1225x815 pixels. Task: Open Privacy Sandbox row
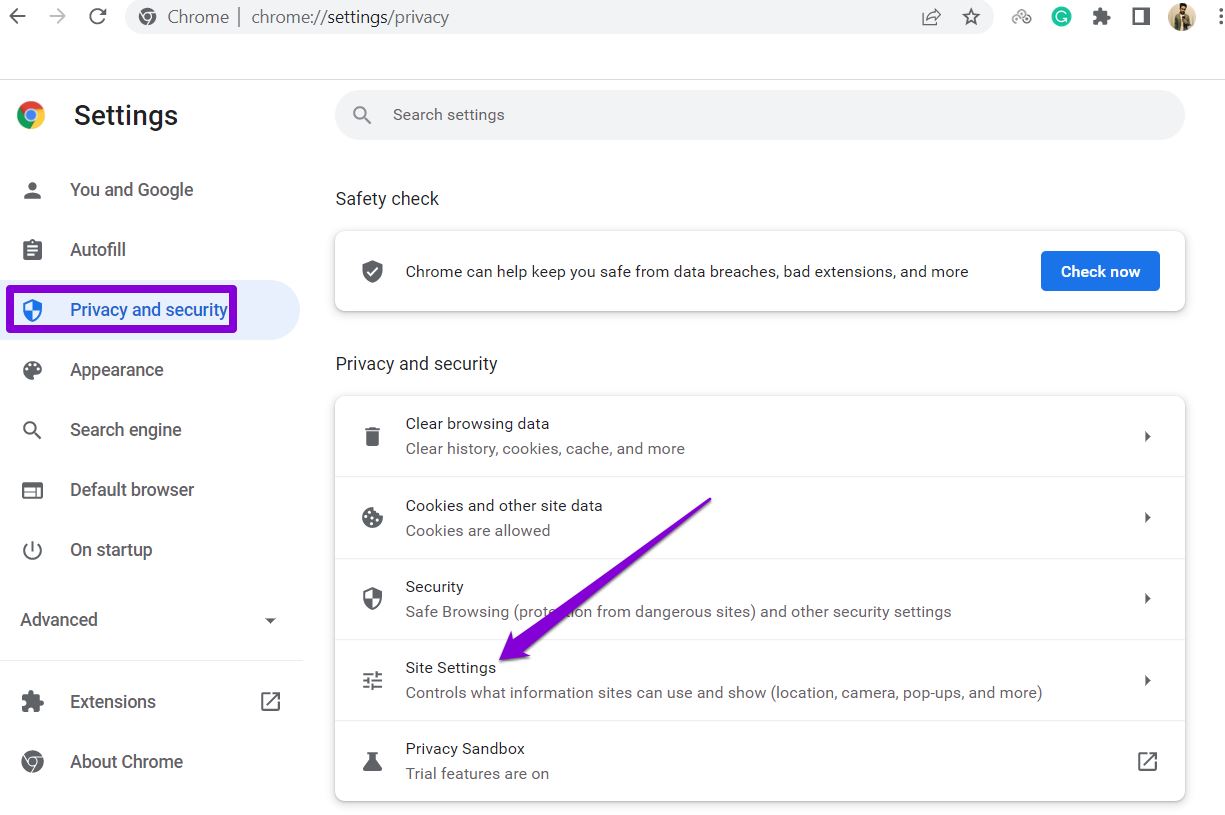point(760,762)
